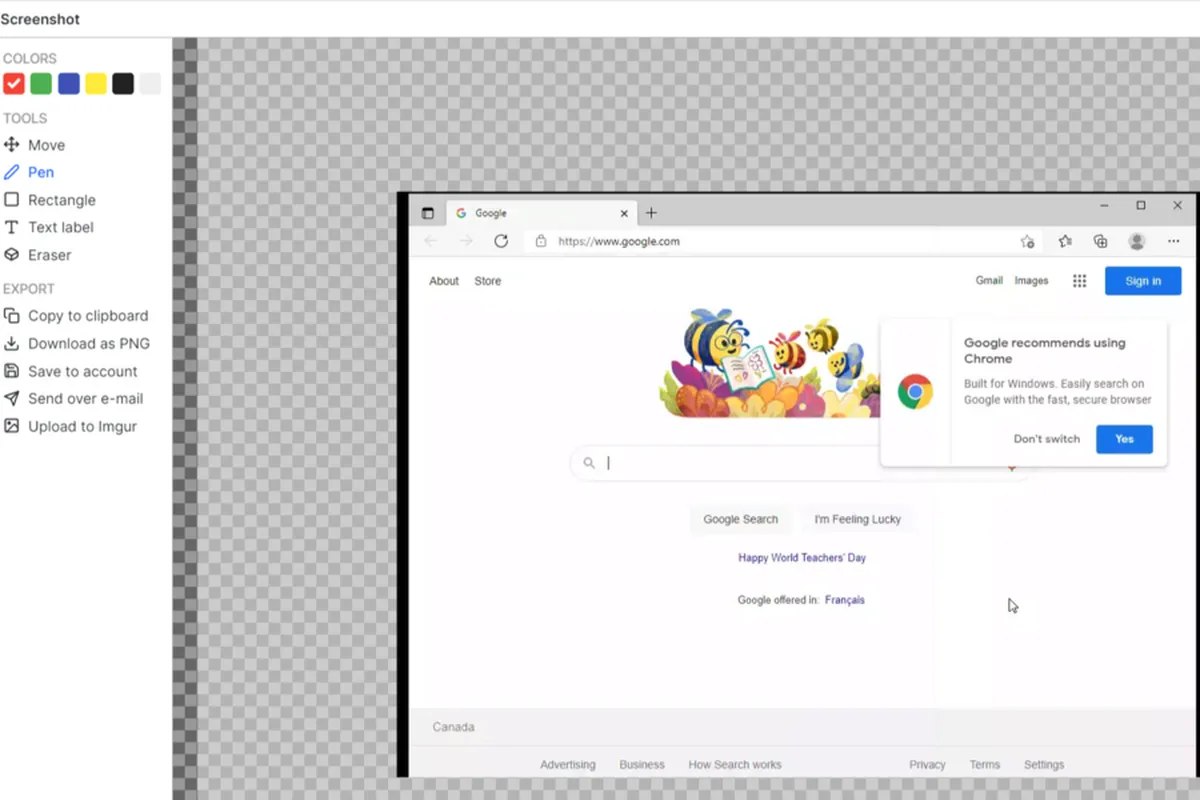Viewport: 1200px width, 800px height.
Task: Switch to the Eraser tool
Action: pos(38,255)
